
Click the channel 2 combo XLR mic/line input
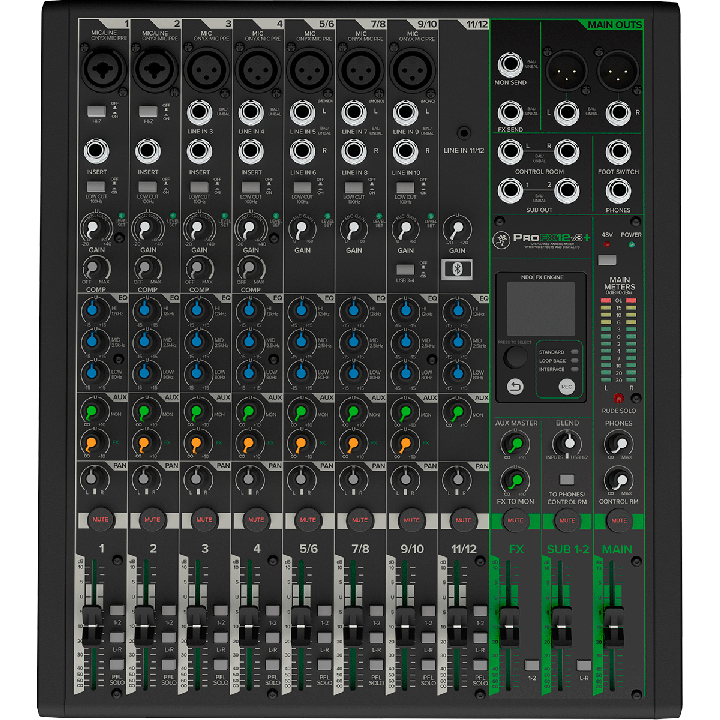[x=155, y=70]
